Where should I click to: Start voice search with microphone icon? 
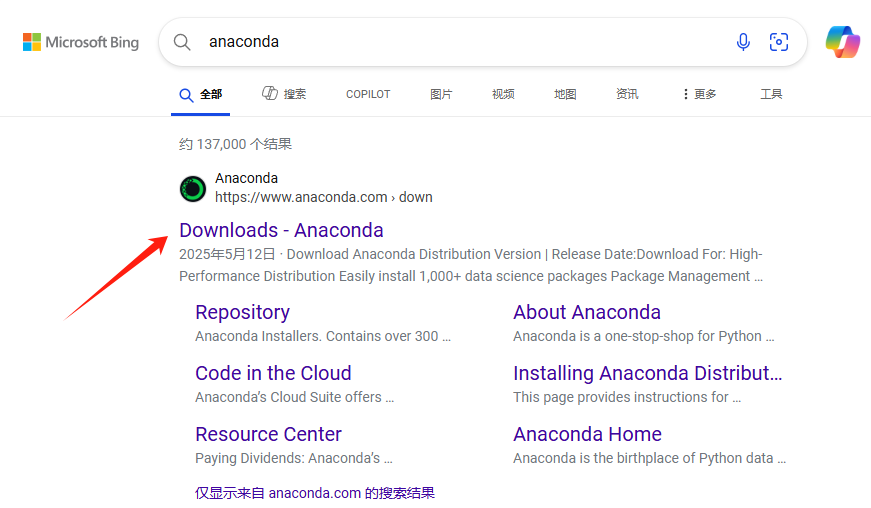point(743,42)
